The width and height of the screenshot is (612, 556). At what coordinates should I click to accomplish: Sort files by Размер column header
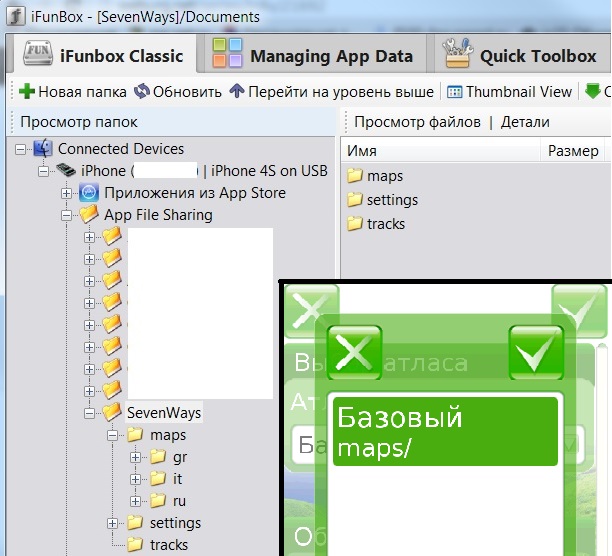click(x=573, y=151)
